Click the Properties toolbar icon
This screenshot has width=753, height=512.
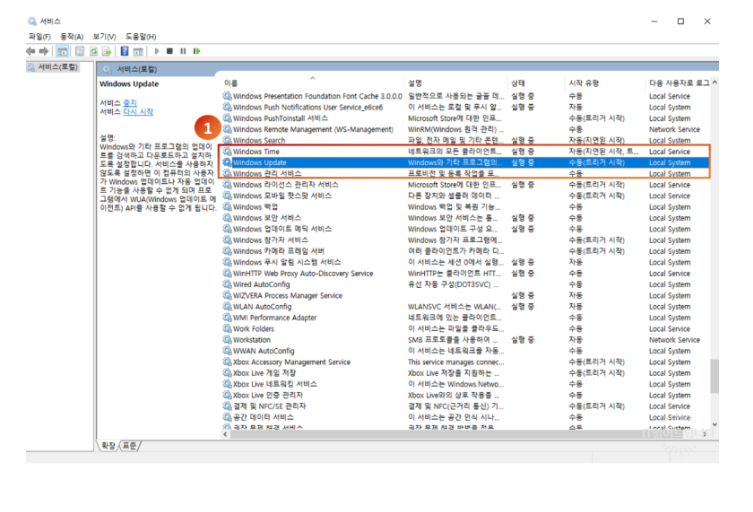tap(80, 51)
